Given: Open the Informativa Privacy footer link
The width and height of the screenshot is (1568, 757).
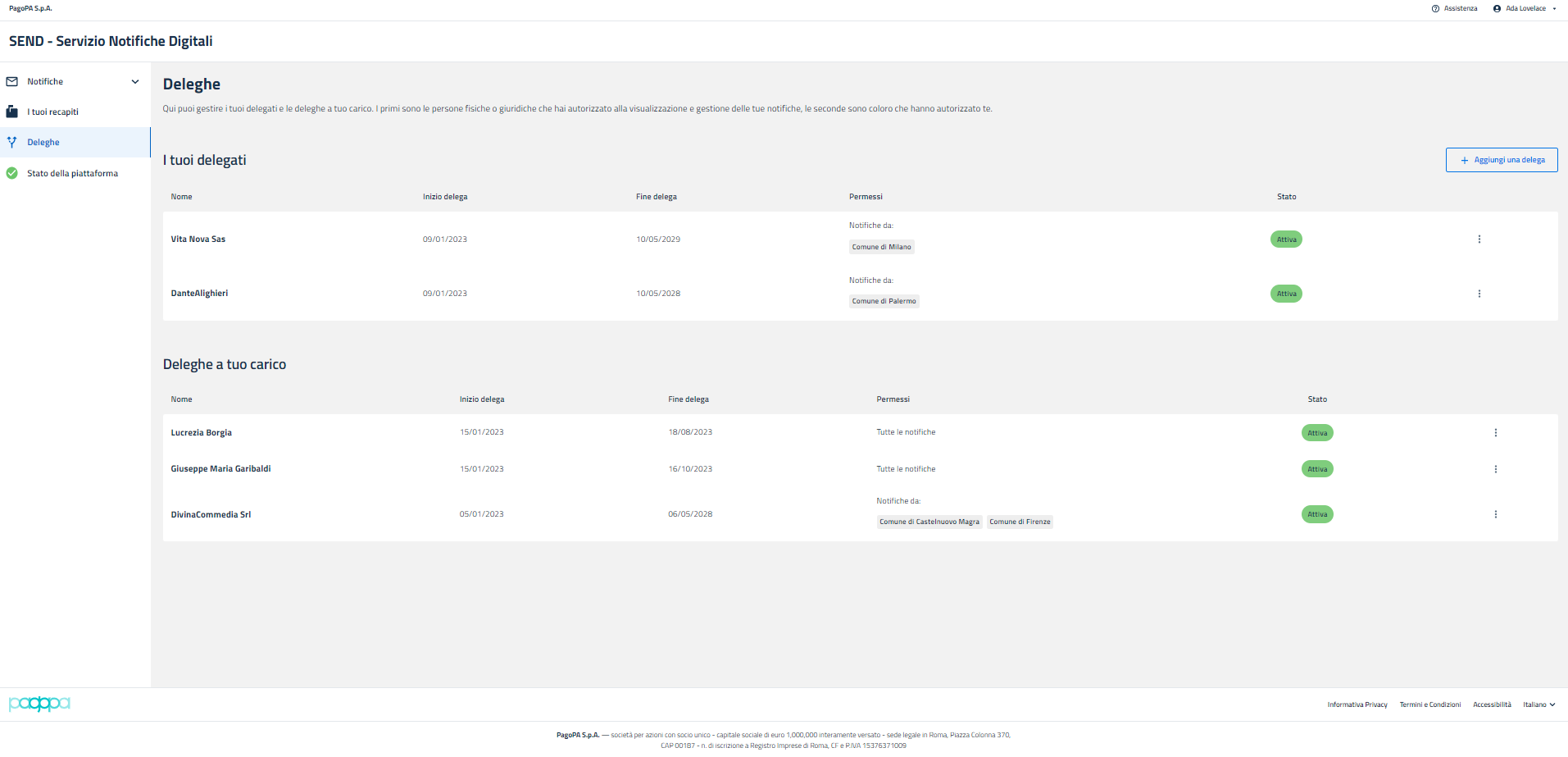Looking at the screenshot, I should [x=1357, y=705].
